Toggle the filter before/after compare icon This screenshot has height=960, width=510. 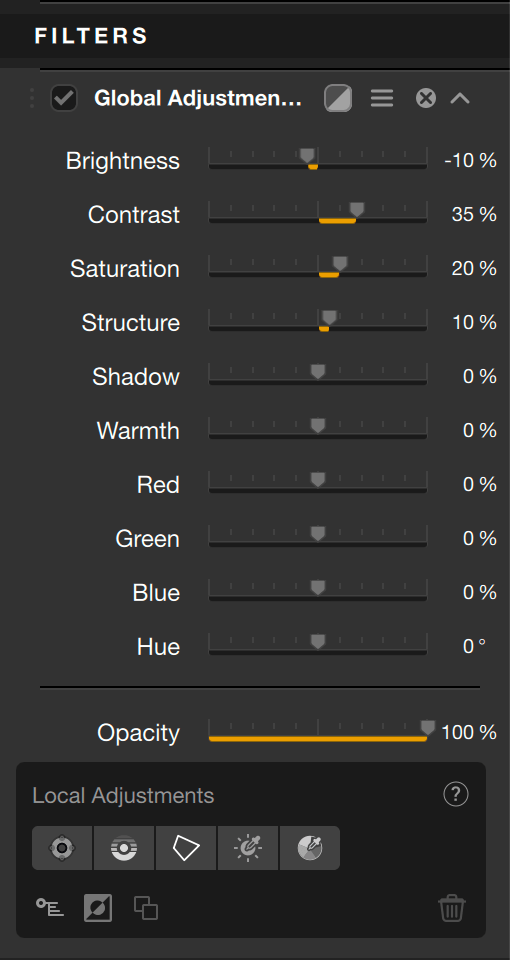[x=338, y=98]
